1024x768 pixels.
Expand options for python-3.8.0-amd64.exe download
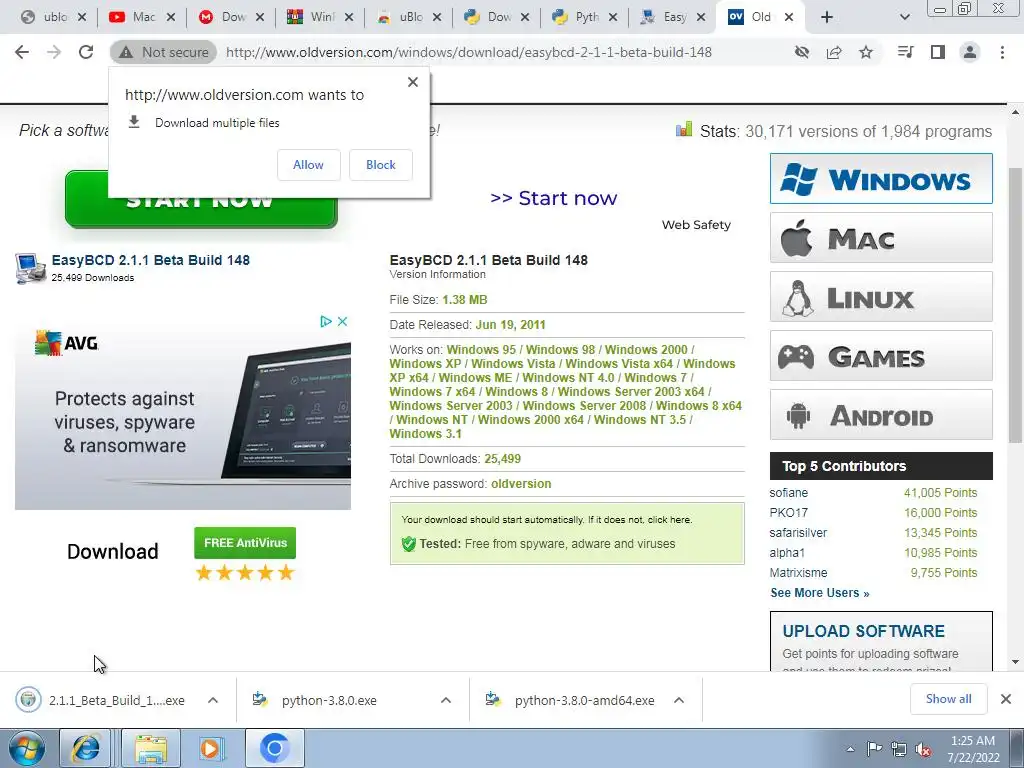coord(679,700)
